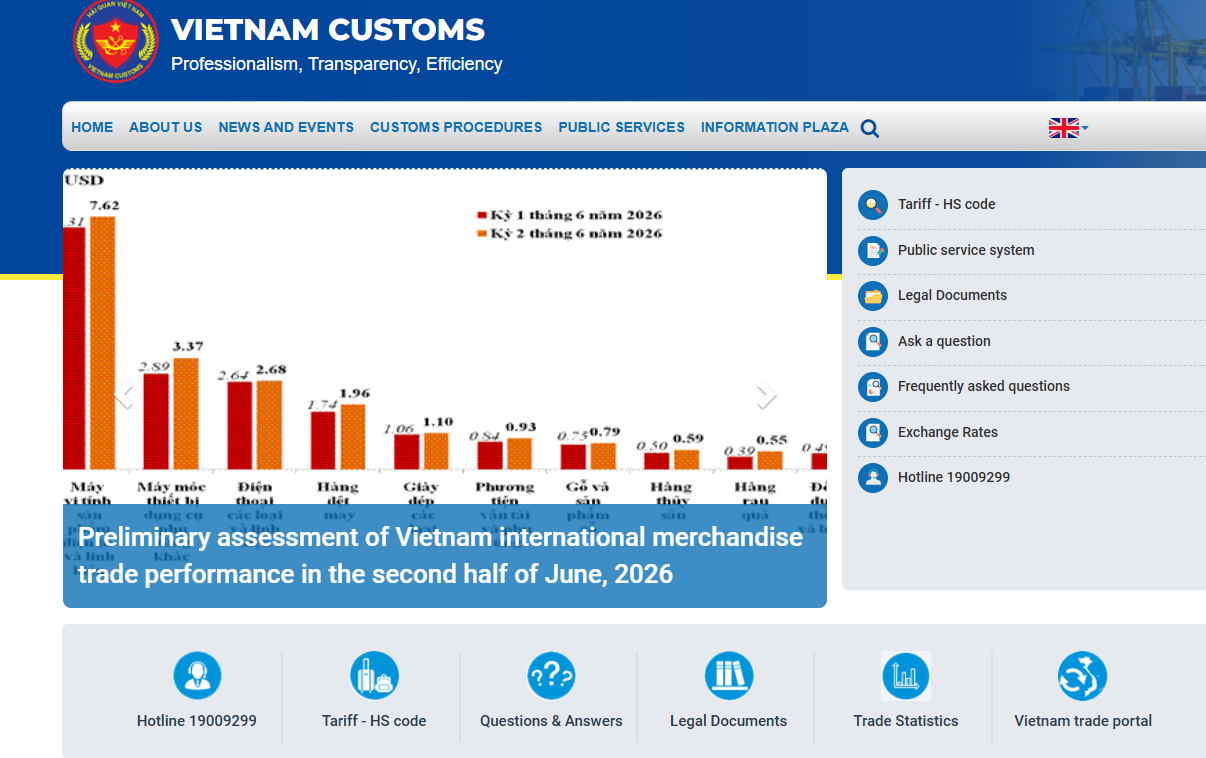Click the Public service system sidebar icon
The width and height of the screenshot is (1206, 758).
click(x=873, y=251)
